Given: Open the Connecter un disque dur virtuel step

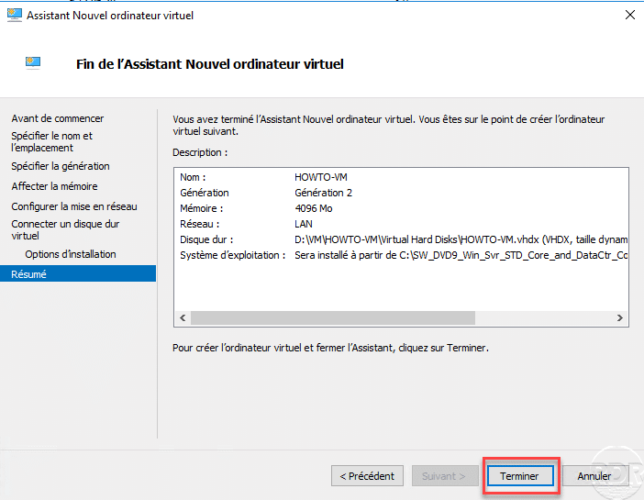Looking at the screenshot, I should pos(65,230).
